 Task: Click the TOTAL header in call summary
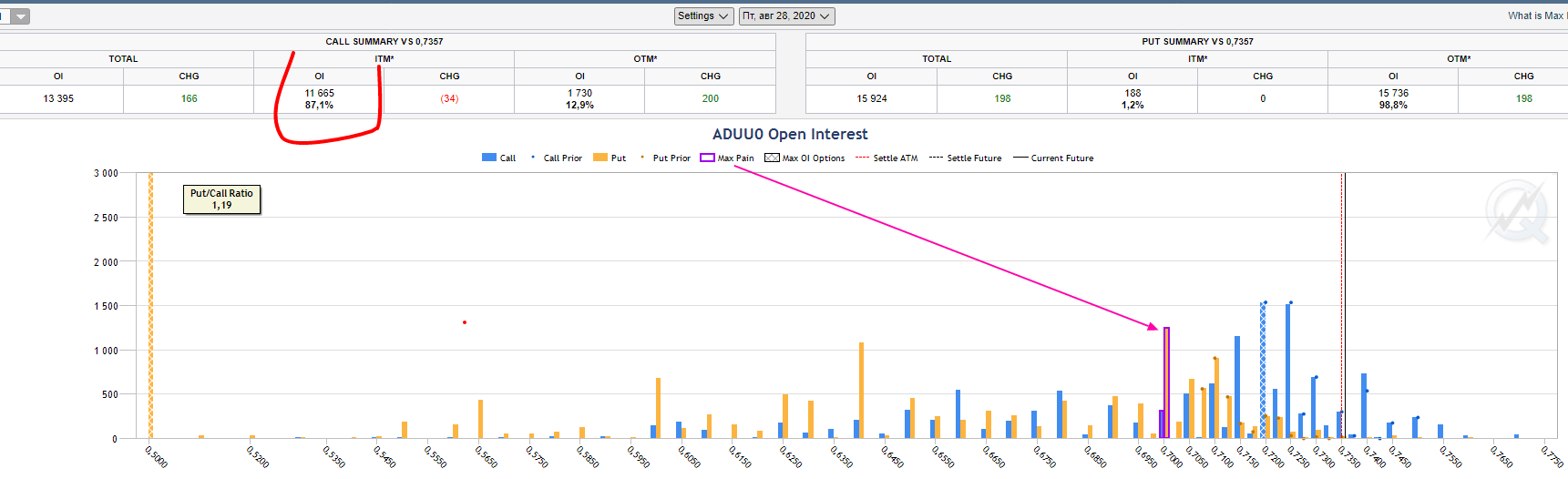(x=123, y=58)
